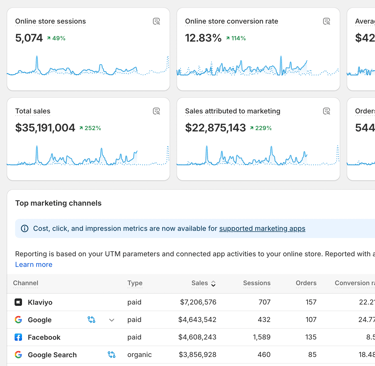The height and width of the screenshot is (366, 375).
Task: Open report icon on Sales attributed to marketing card
Action: click(326, 111)
